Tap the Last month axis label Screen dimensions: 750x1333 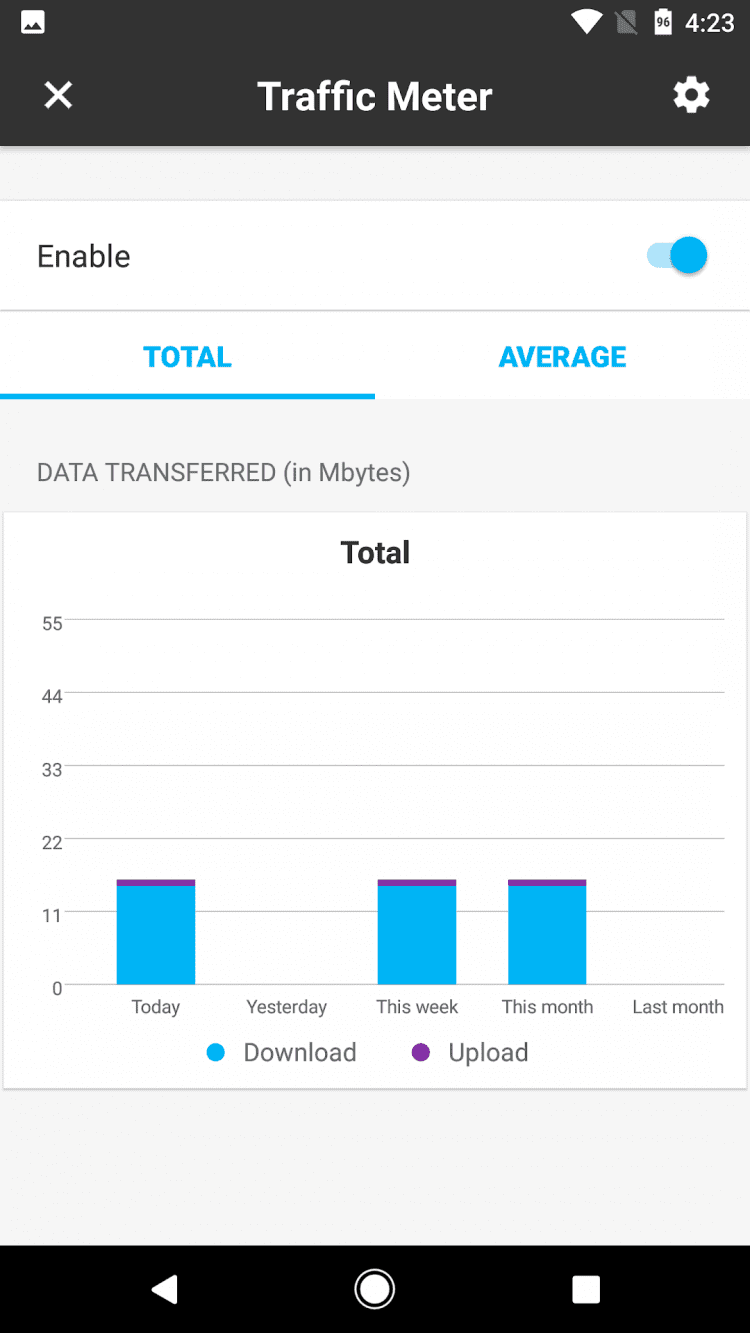(x=677, y=1007)
